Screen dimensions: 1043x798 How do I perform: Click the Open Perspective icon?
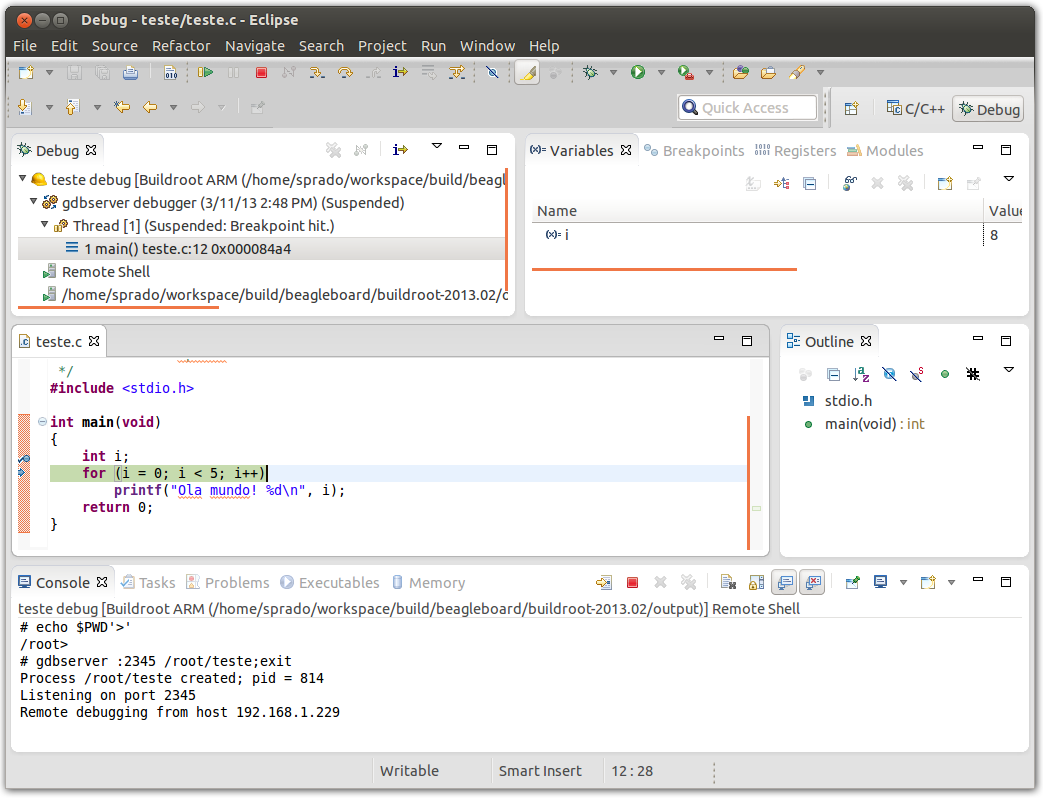(x=851, y=108)
